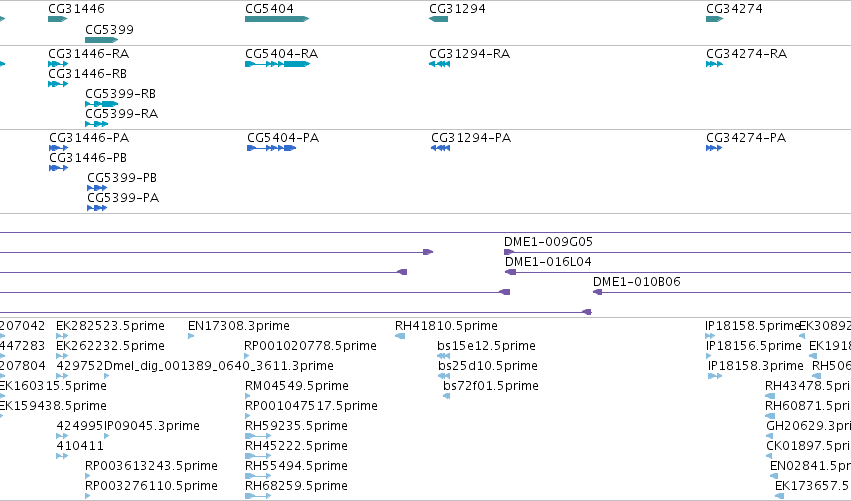Click the EK282523.5prime EST label
This screenshot has width=851, height=501.
pos(110,326)
